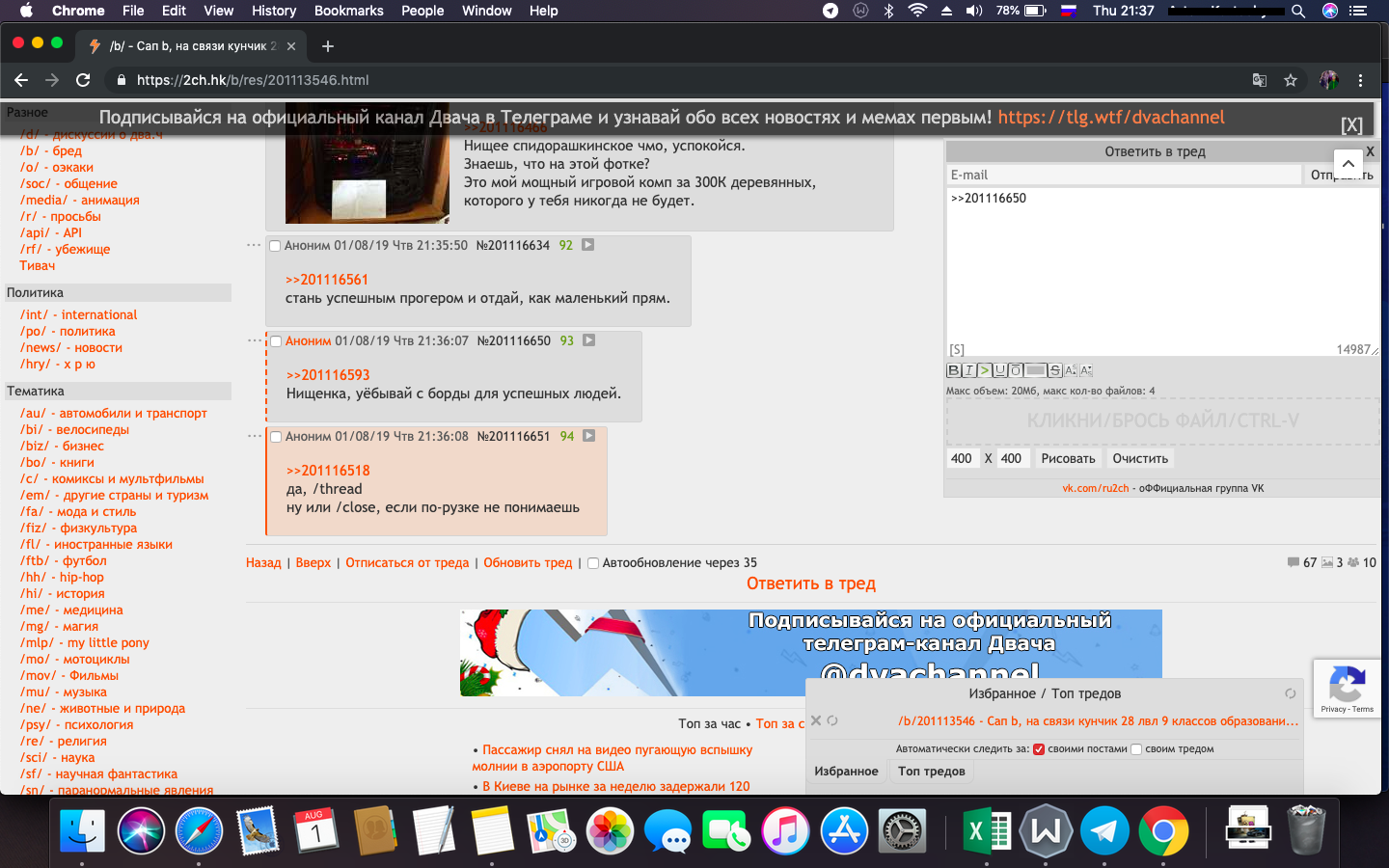The width and height of the screenshot is (1389, 868).
Task: Apply Italic markup in the reply form
Action: [x=968, y=370]
